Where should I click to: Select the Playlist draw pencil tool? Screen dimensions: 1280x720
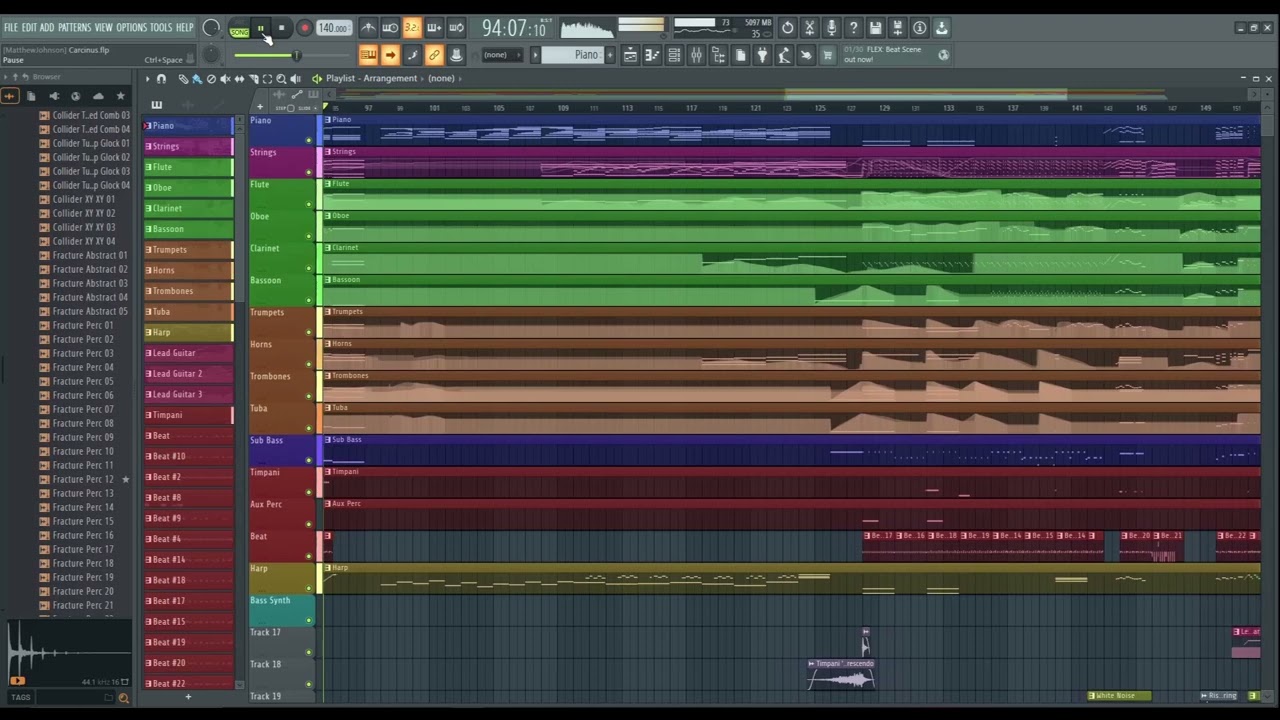coord(183,79)
